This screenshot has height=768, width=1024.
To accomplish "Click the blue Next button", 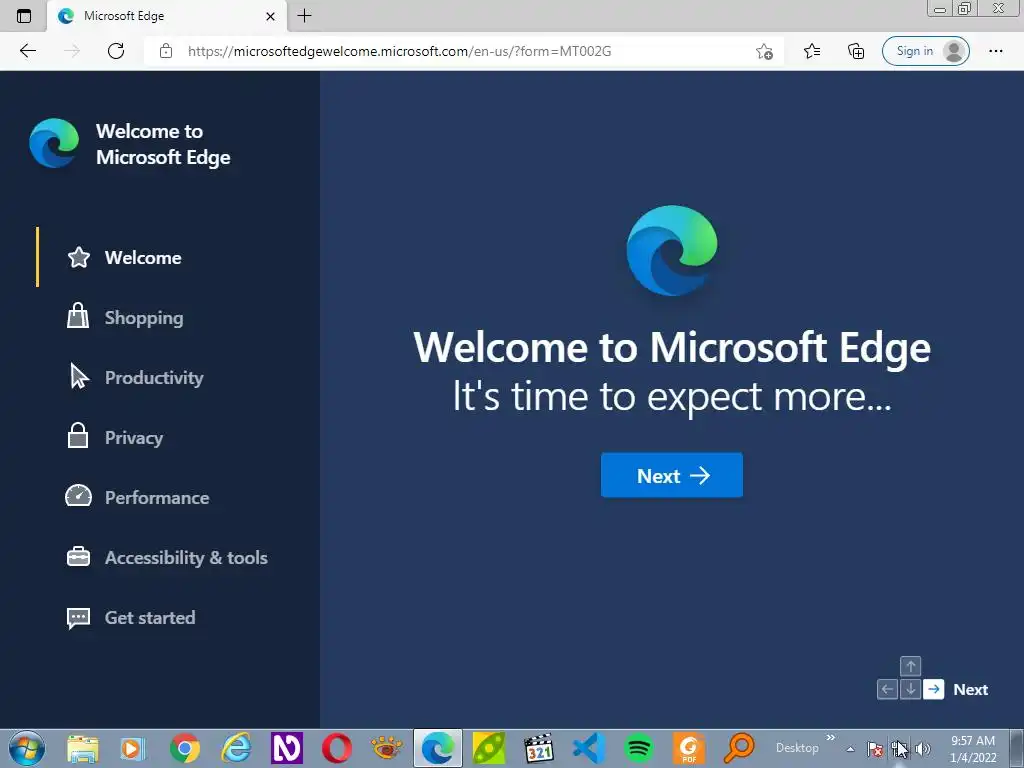I will tap(671, 475).
